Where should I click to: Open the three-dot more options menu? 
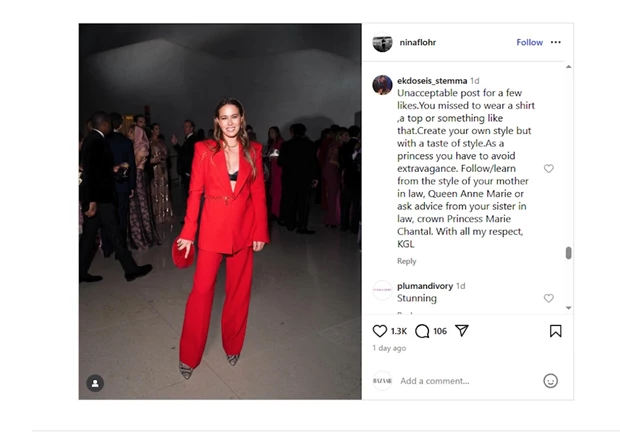pyautogui.click(x=556, y=42)
